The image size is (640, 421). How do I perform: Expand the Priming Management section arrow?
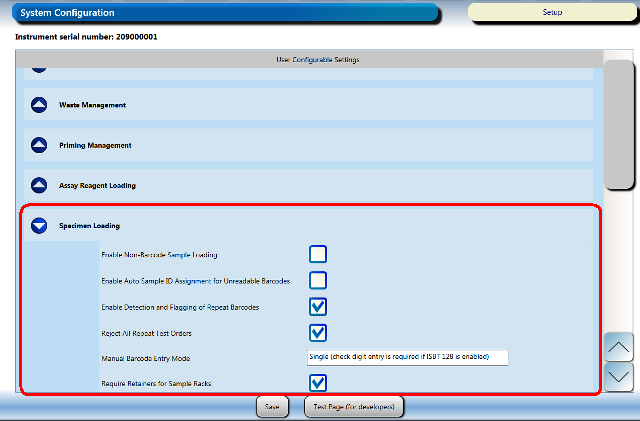[x=39, y=145]
